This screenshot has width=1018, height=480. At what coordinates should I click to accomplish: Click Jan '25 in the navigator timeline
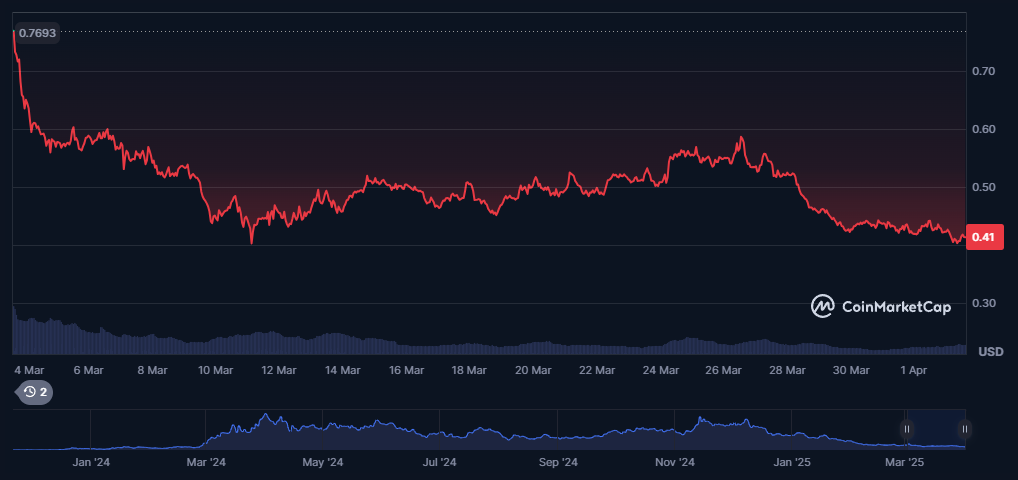pyautogui.click(x=793, y=462)
